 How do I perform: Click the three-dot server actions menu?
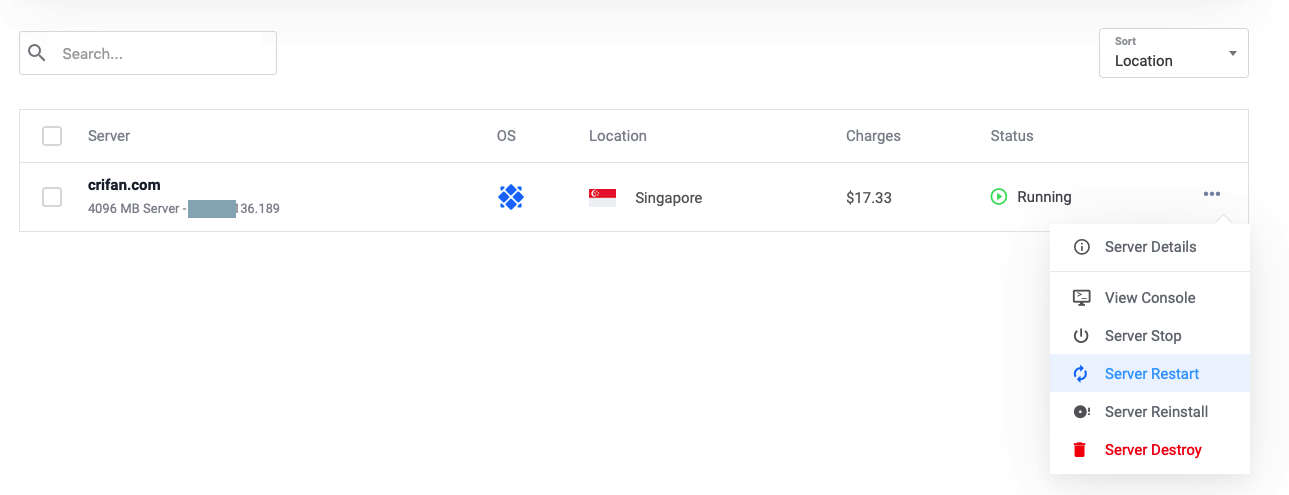pyautogui.click(x=1212, y=194)
